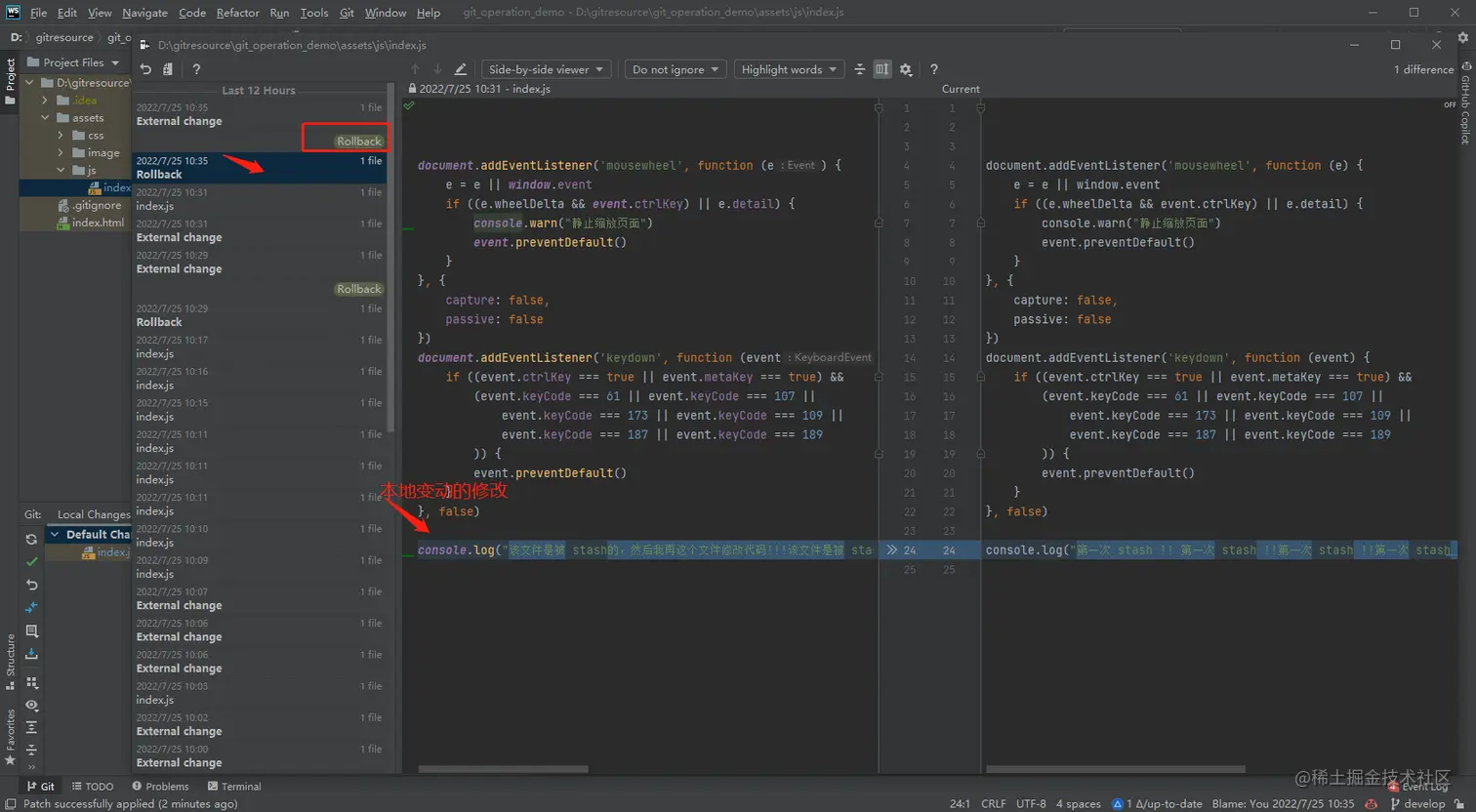Click the Revert icon in Local History toolbar

pyautogui.click(x=145, y=69)
